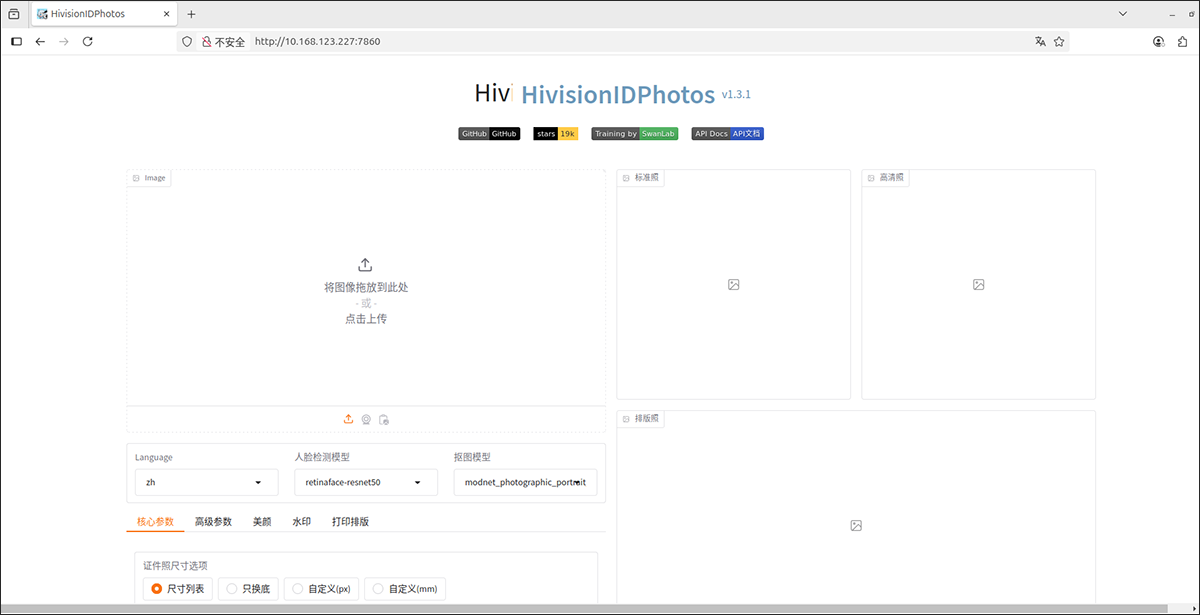Screen dimensions: 1200x615
Task: Click the 标准照 output panel label
Action: pyautogui.click(x=640, y=178)
